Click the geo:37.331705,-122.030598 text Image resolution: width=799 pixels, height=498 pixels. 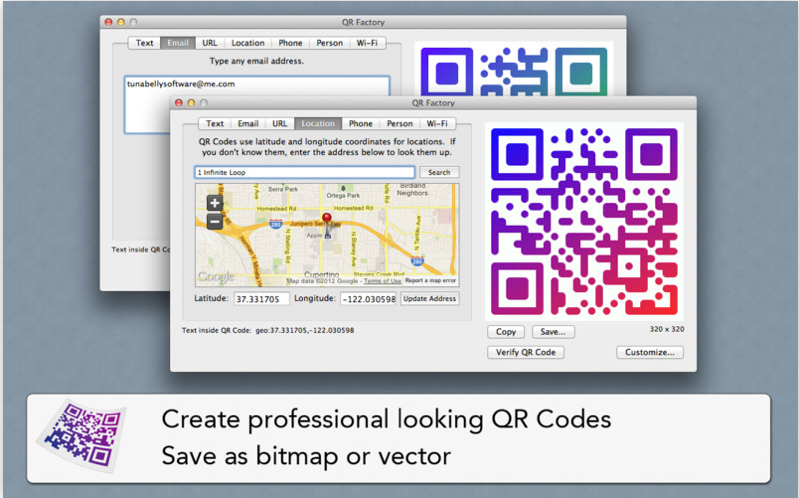click(305, 330)
